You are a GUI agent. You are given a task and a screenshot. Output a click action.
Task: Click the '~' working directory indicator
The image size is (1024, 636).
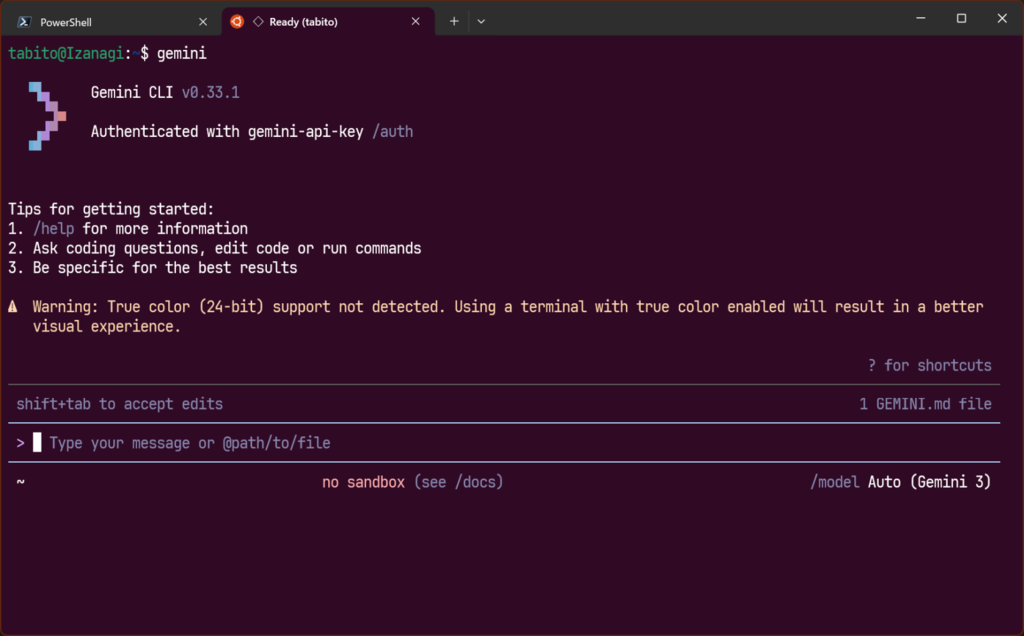pyautogui.click(x=20, y=482)
